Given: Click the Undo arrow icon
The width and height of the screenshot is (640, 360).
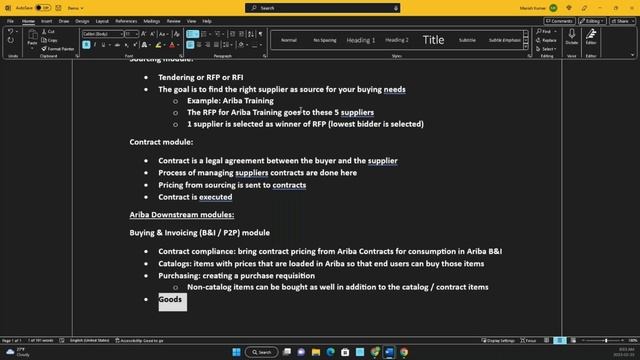Looking at the screenshot, I should tap(11, 31).
